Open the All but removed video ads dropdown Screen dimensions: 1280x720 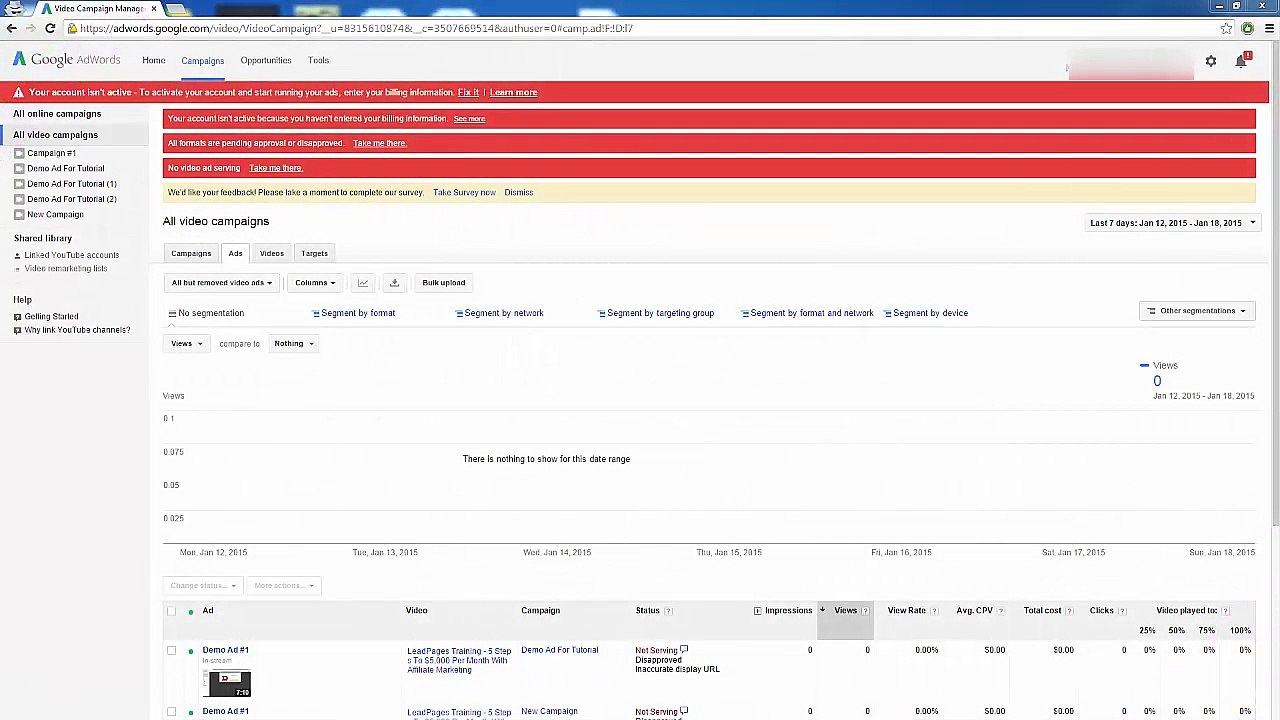(x=221, y=283)
